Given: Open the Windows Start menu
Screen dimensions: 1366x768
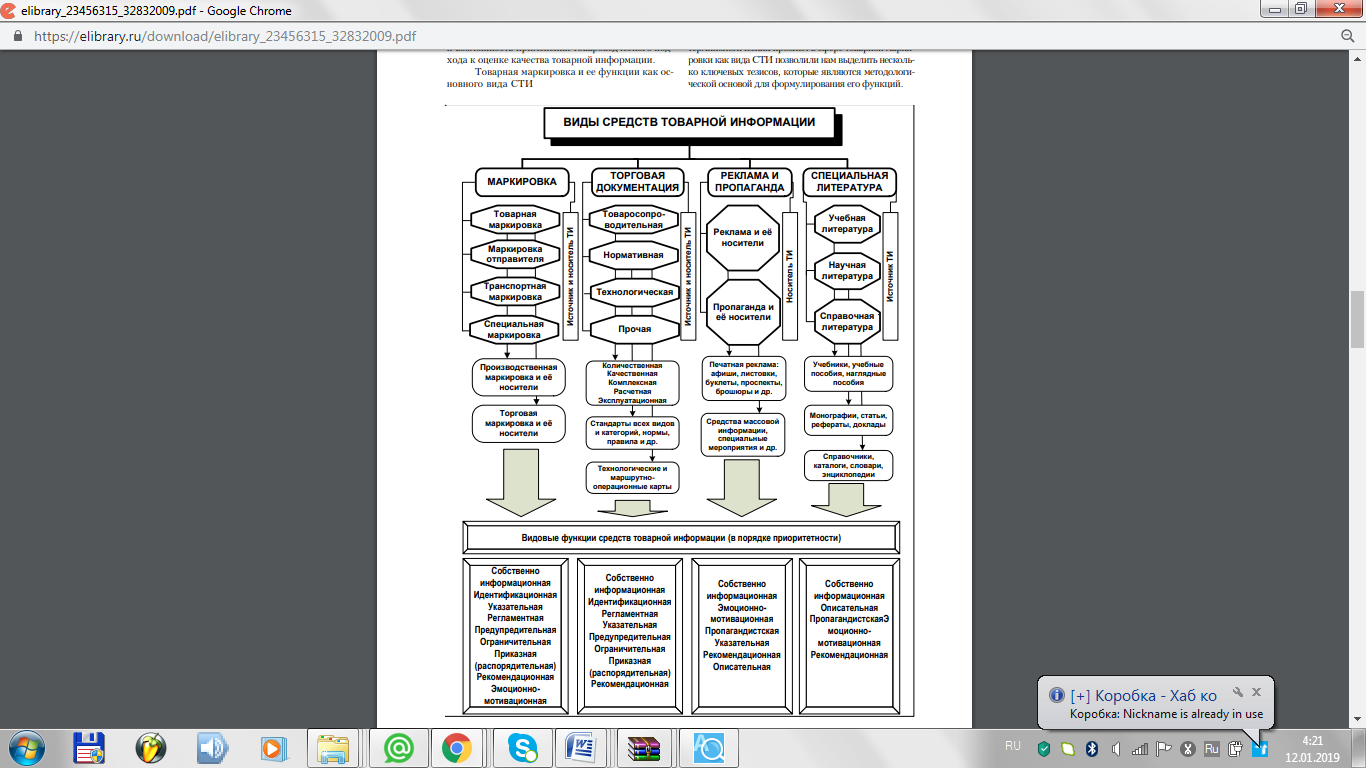Looking at the screenshot, I should [28, 748].
